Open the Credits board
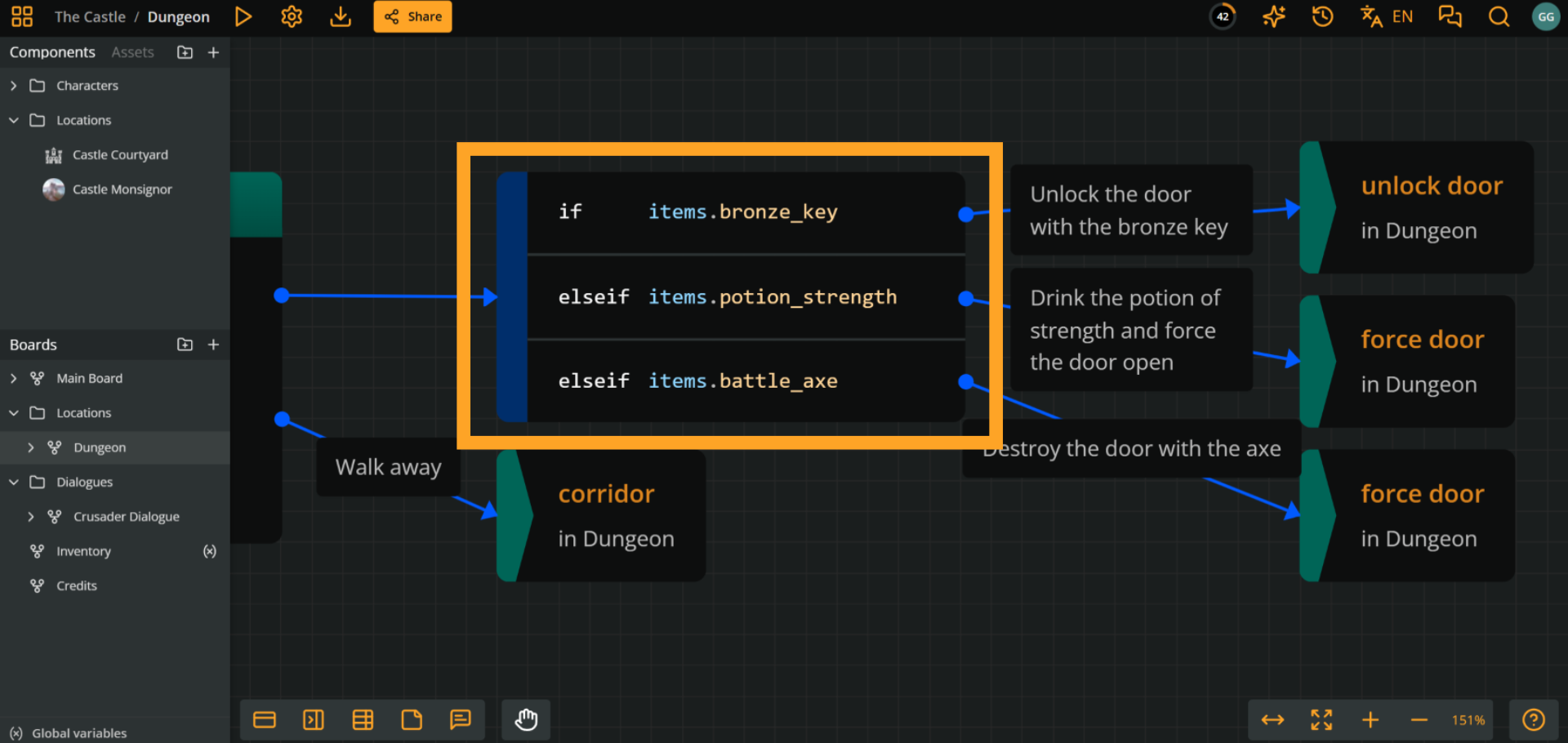1568x743 pixels. (x=77, y=586)
